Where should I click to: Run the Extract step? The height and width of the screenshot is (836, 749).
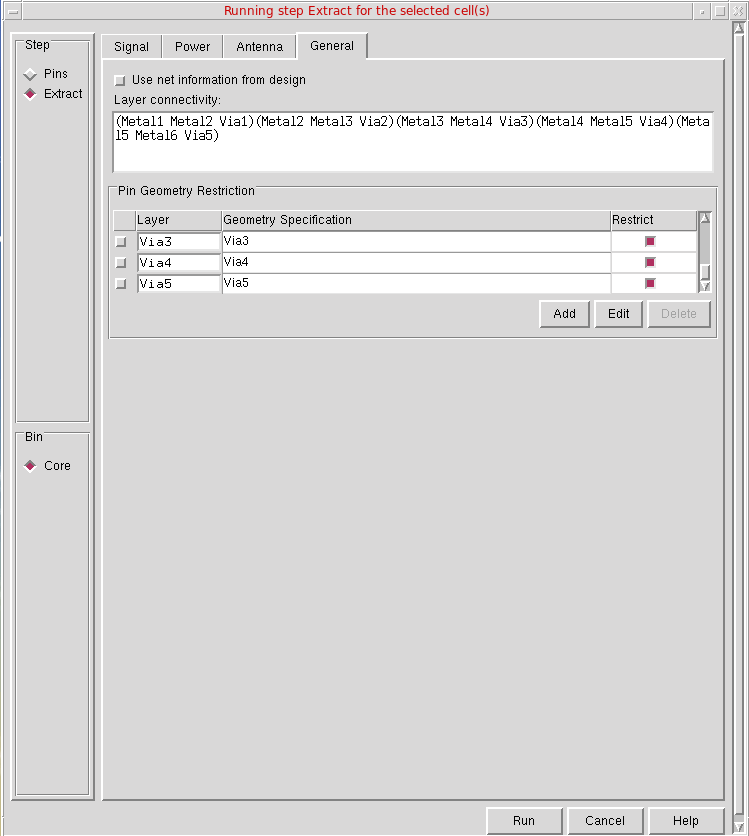click(x=524, y=821)
